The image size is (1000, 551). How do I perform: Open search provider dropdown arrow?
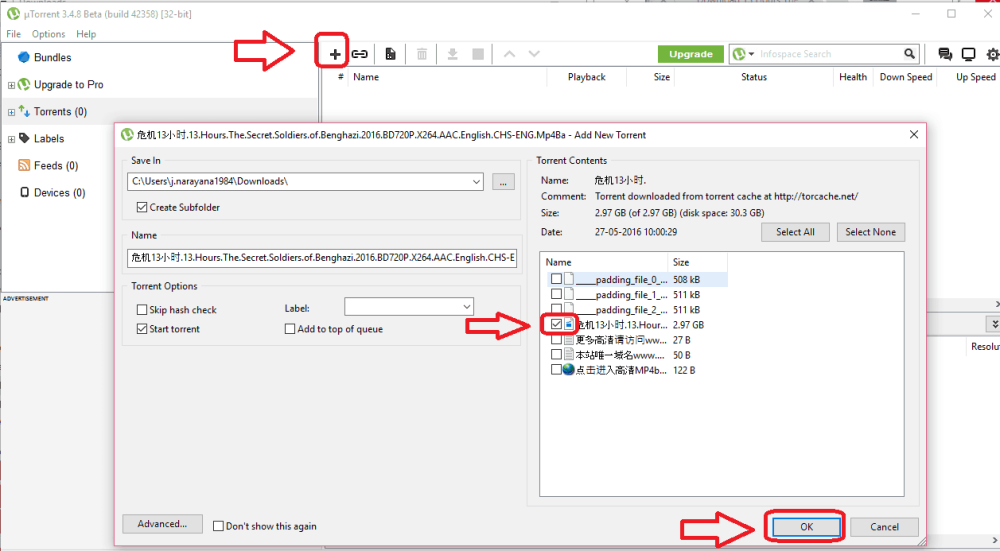(751, 54)
